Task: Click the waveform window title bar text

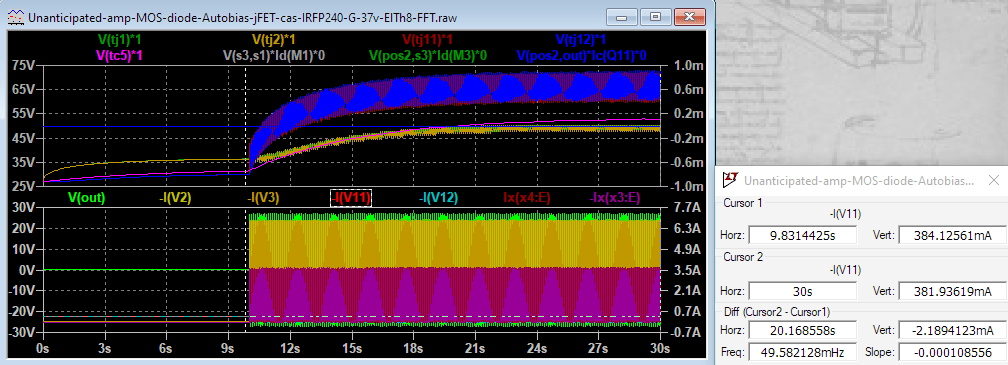Action: pos(243,18)
